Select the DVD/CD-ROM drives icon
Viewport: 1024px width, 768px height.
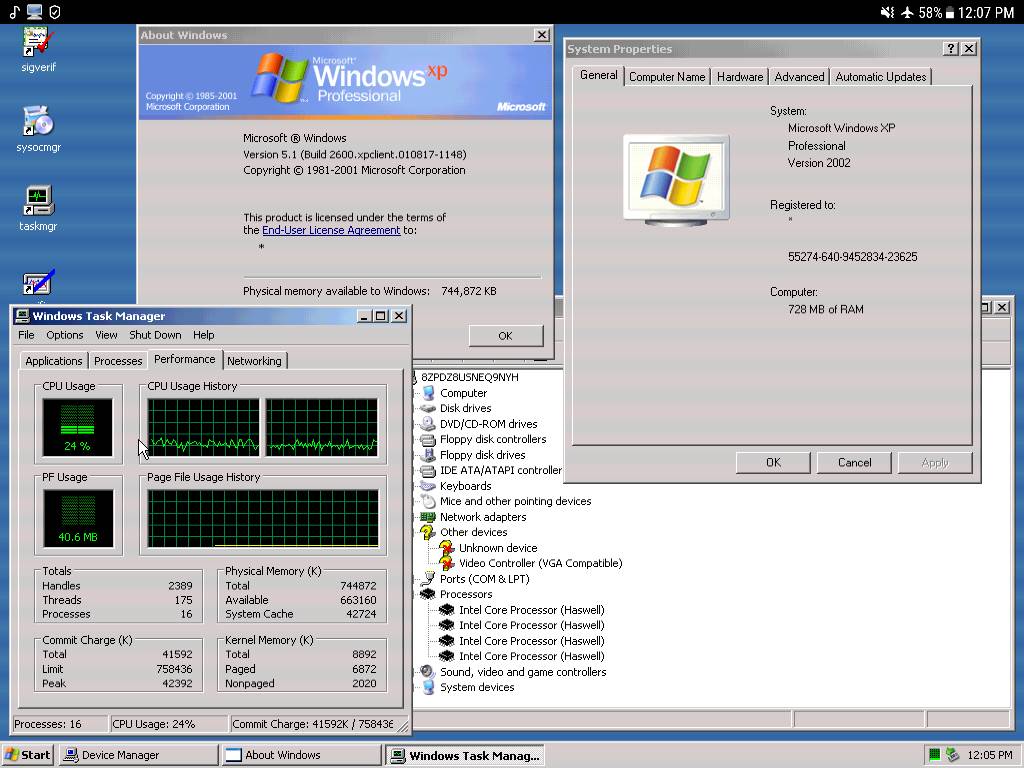click(428, 424)
